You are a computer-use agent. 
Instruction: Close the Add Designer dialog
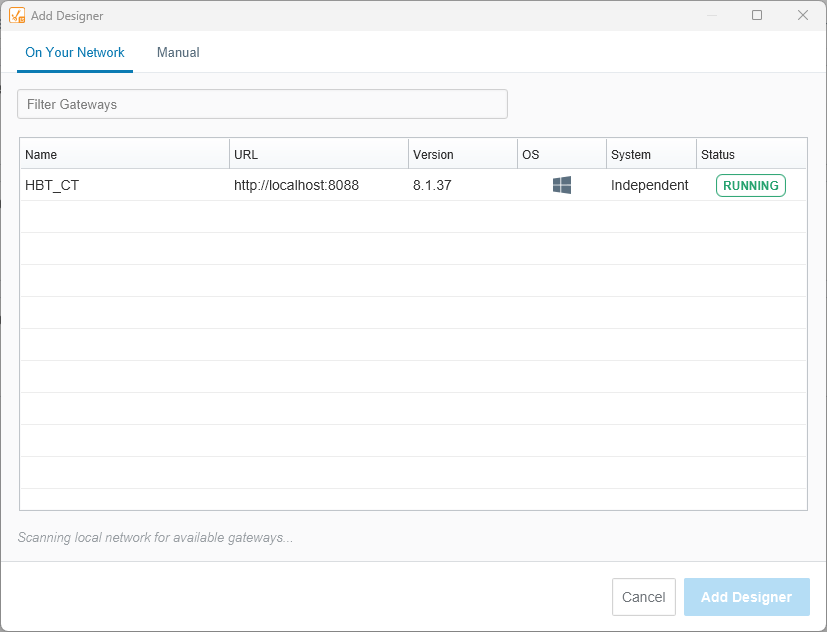[802, 15]
